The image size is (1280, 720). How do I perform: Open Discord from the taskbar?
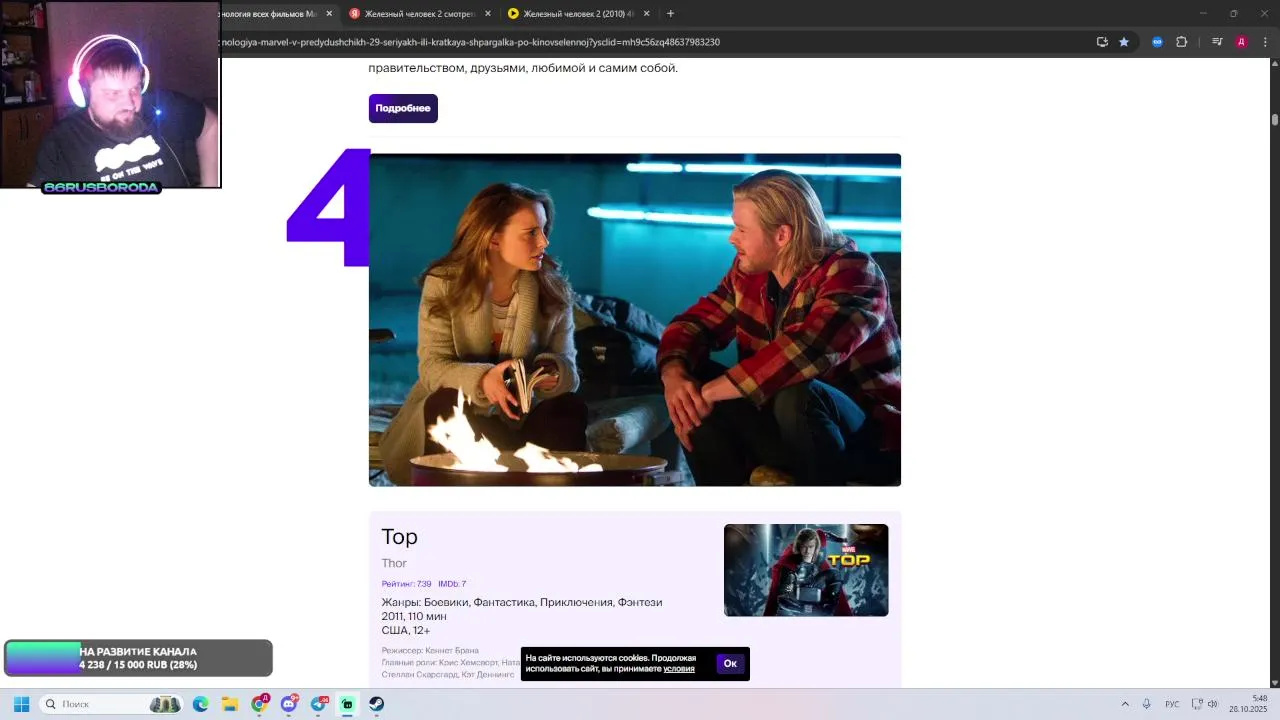click(x=290, y=704)
